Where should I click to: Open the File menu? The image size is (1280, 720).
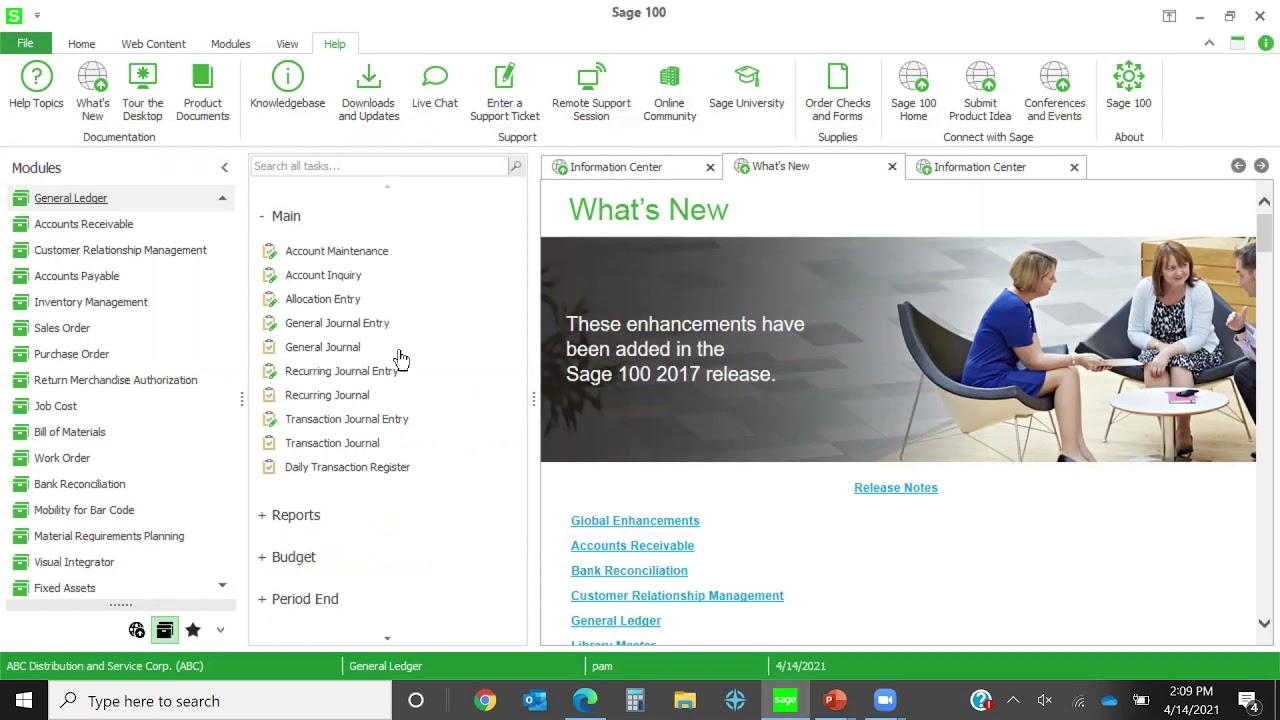point(25,44)
